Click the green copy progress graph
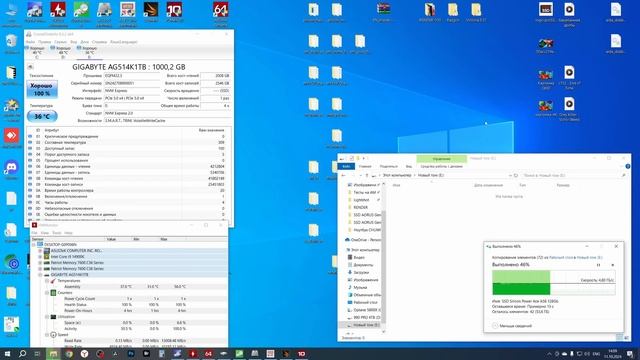640x360 pixels. point(553,282)
